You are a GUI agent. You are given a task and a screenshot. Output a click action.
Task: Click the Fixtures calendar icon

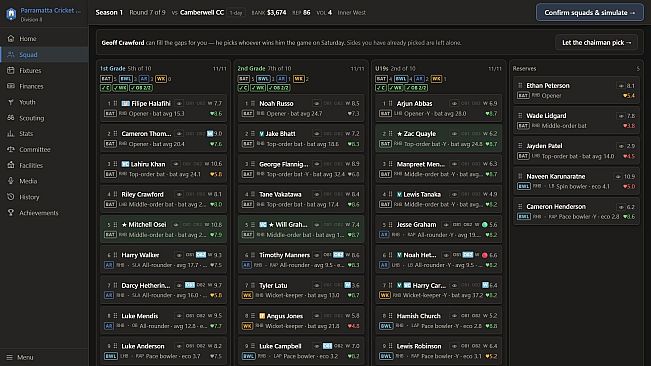(x=11, y=71)
